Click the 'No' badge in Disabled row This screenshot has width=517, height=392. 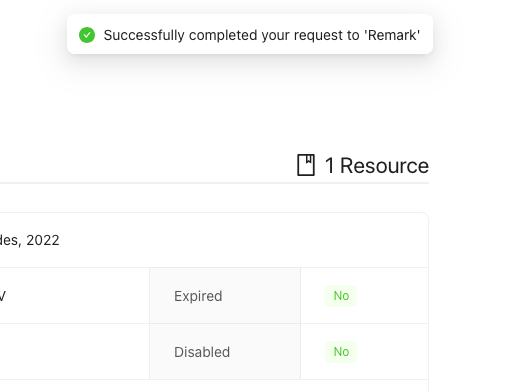click(341, 352)
